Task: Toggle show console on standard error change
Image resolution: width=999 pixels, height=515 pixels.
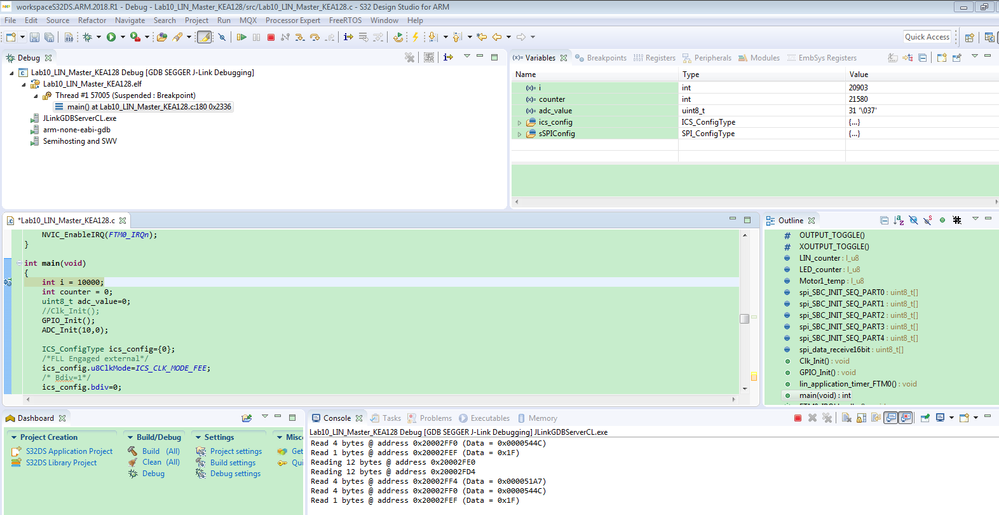Action: 905,418
